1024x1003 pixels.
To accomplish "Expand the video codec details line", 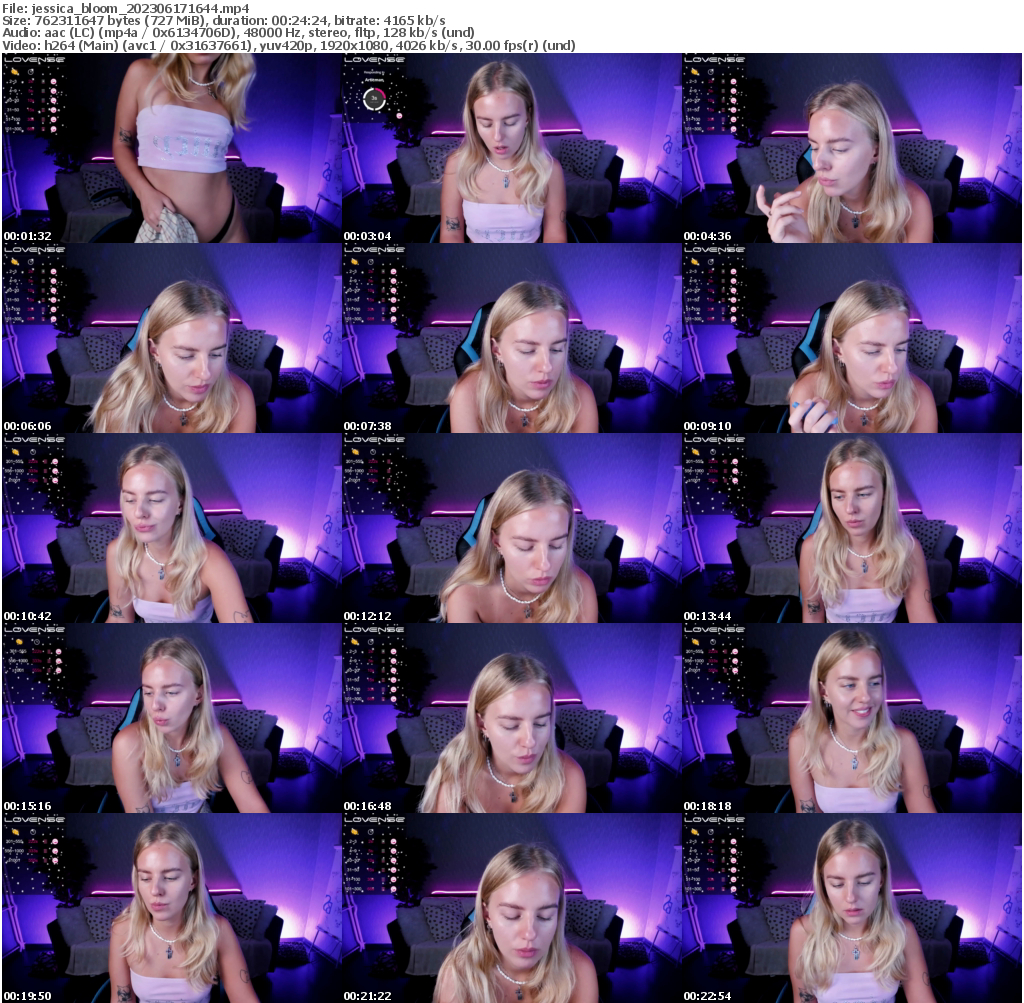I will coord(290,44).
